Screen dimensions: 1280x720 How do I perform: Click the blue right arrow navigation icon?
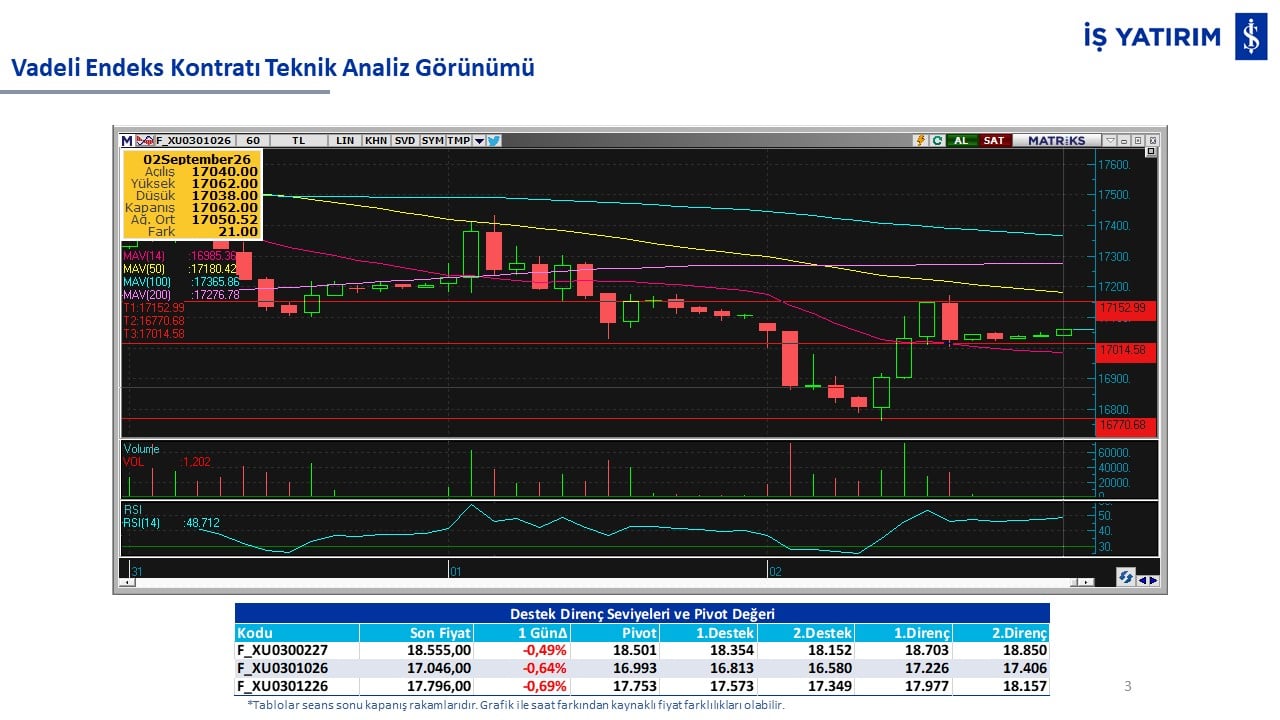(1153, 580)
